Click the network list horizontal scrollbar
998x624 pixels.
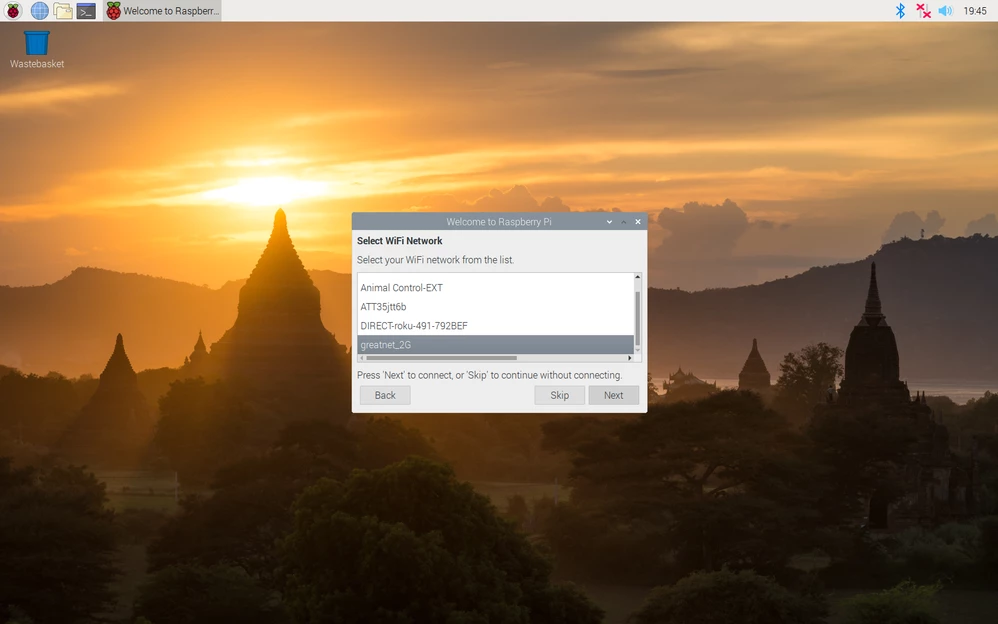[441, 358]
